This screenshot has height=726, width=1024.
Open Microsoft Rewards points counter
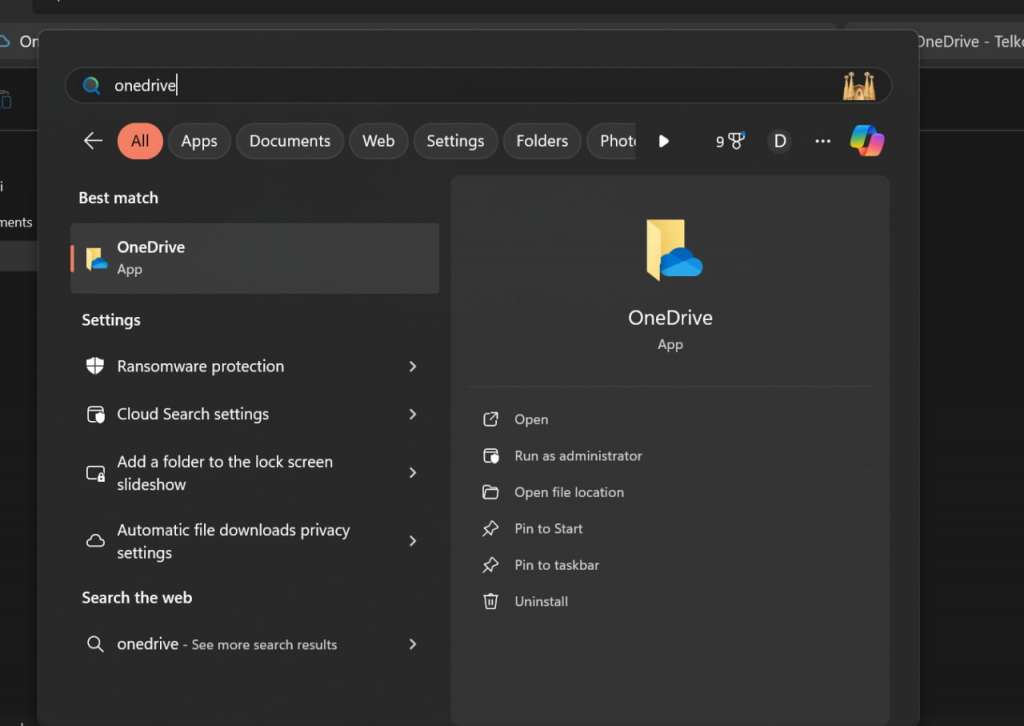729,141
